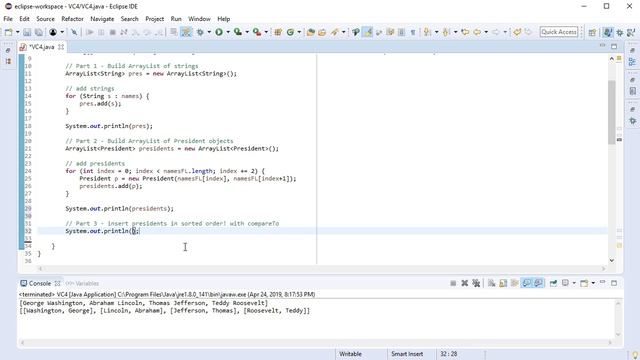Click the Open Task folder icon

click(x=322, y=32)
